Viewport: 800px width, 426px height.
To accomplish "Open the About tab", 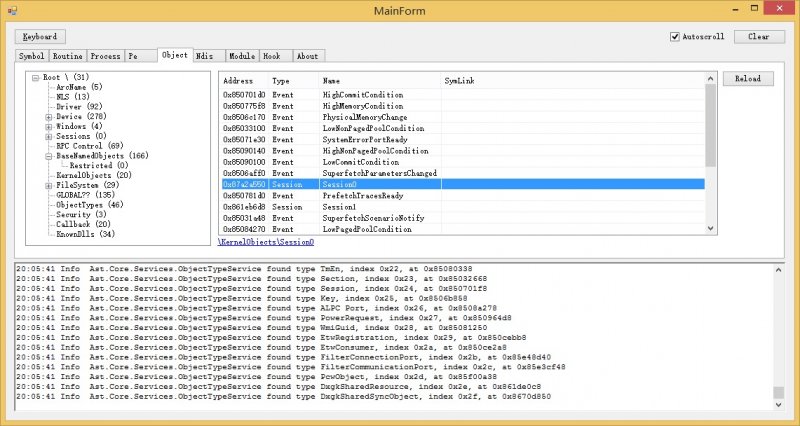I will point(308,56).
